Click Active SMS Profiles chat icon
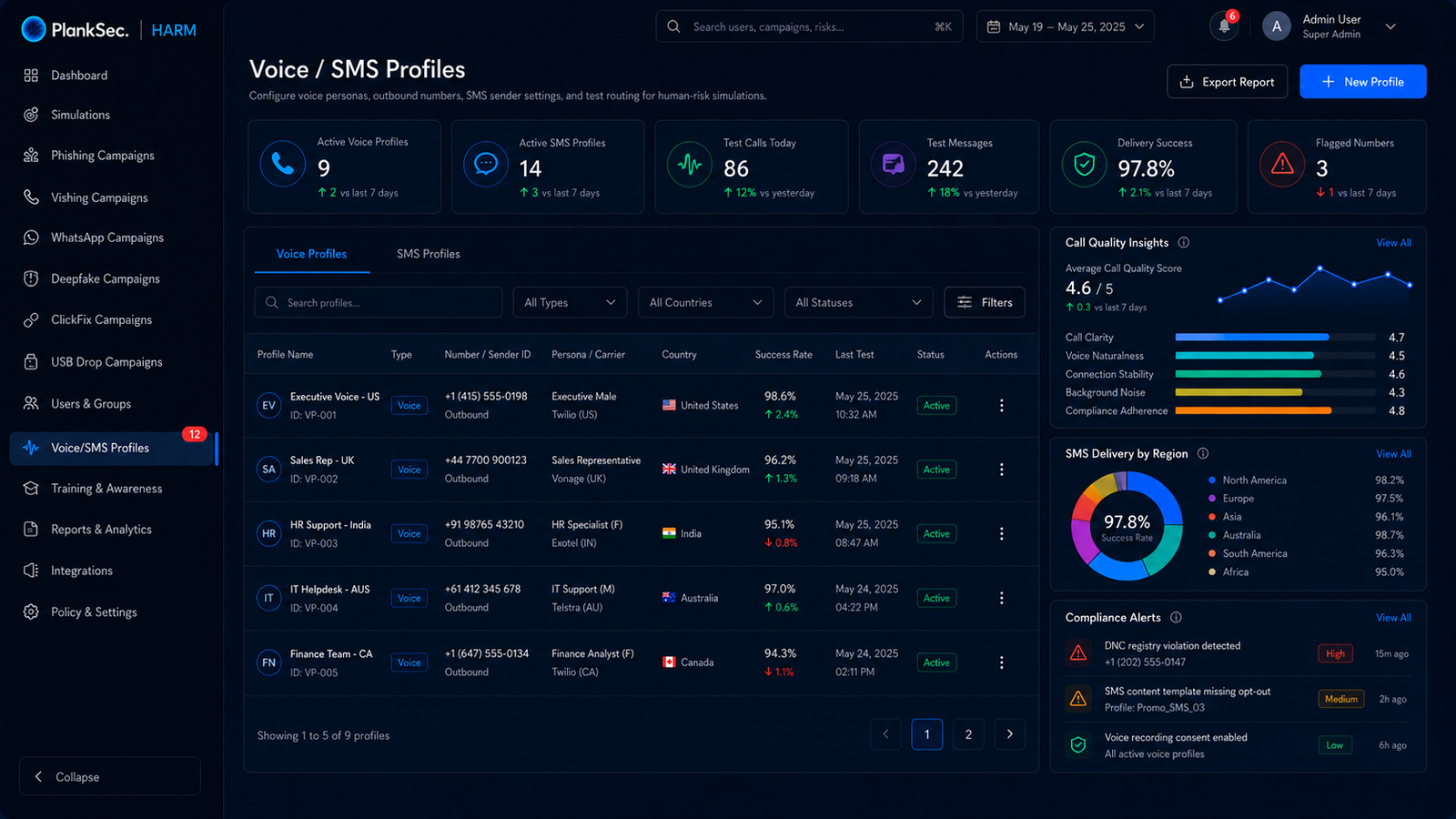The image size is (1456, 819). pos(486,164)
